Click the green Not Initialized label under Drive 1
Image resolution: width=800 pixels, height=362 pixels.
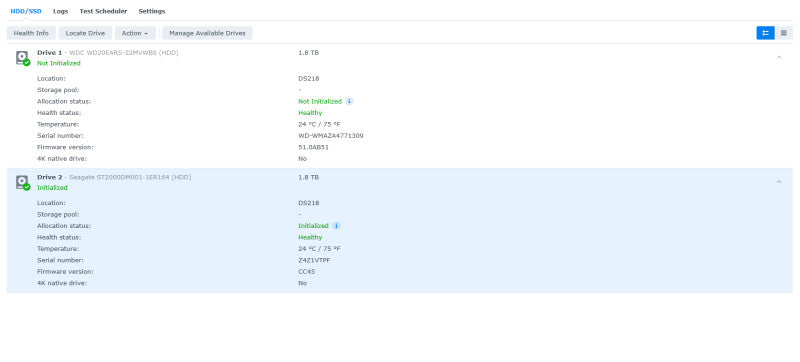pos(59,63)
